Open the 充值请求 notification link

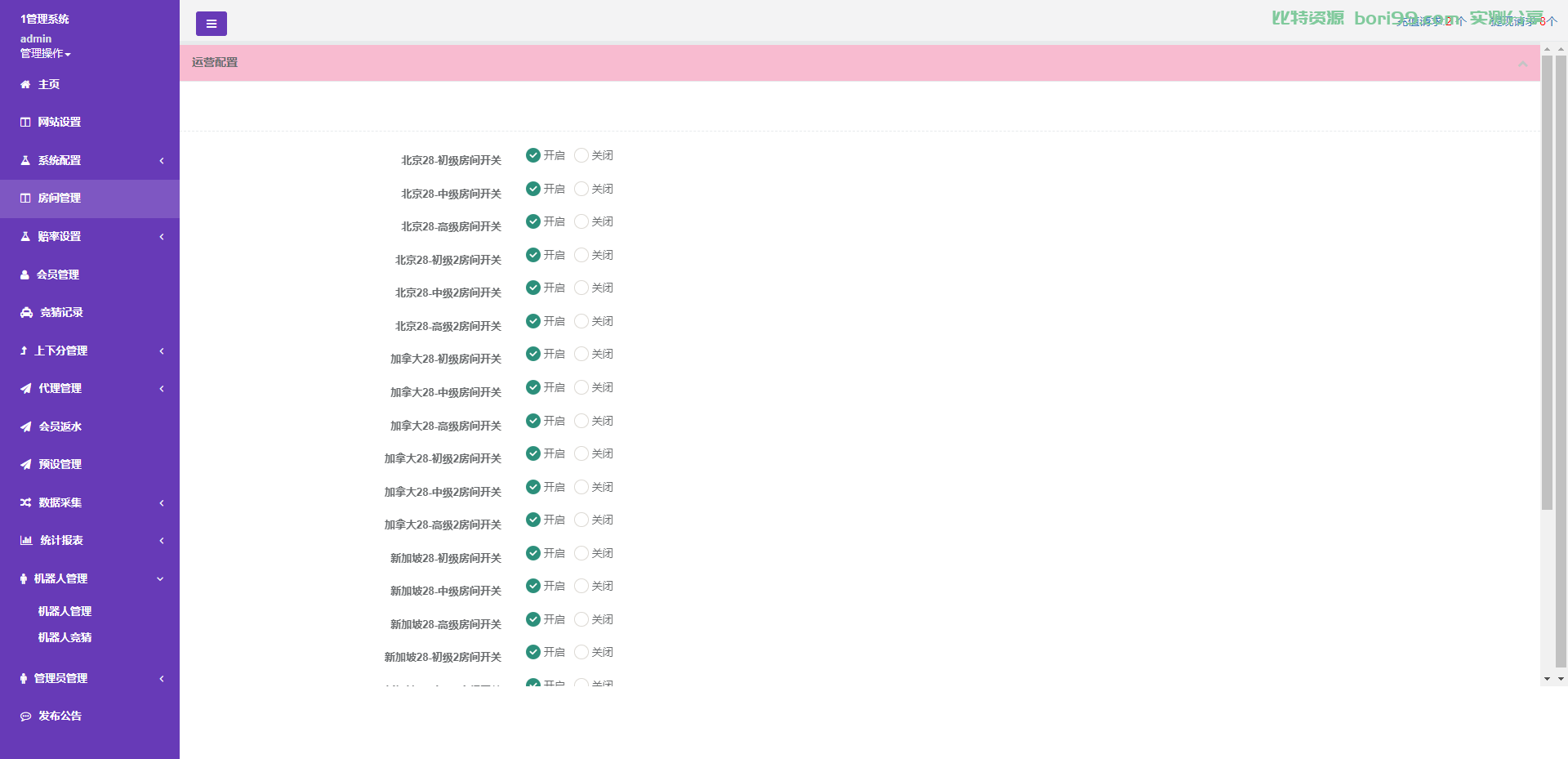coord(1431,22)
